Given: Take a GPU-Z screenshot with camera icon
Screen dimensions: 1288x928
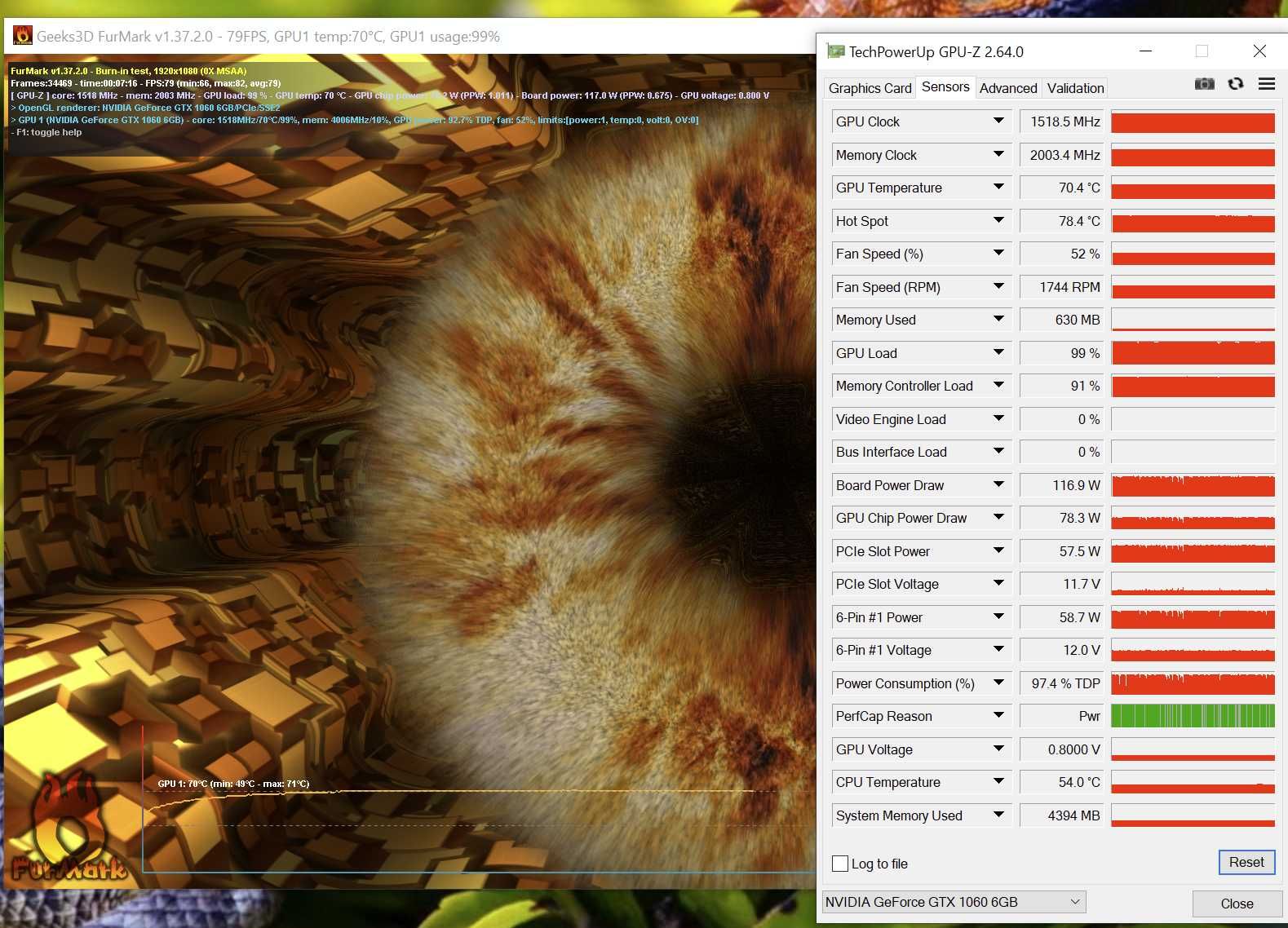Looking at the screenshot, I should click(x=1204, y=84).
